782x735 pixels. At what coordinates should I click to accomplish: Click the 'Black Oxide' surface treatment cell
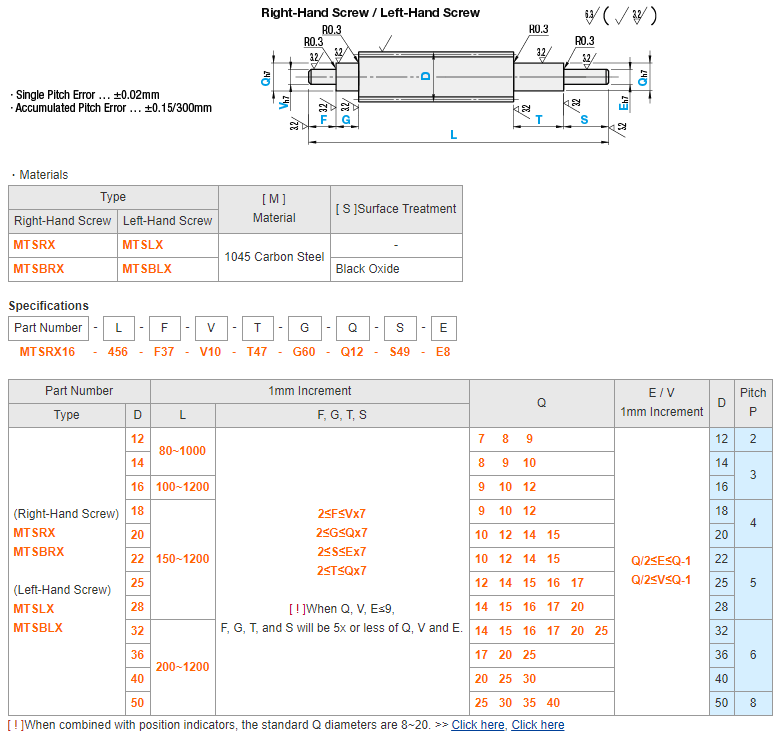click(367, 269)
